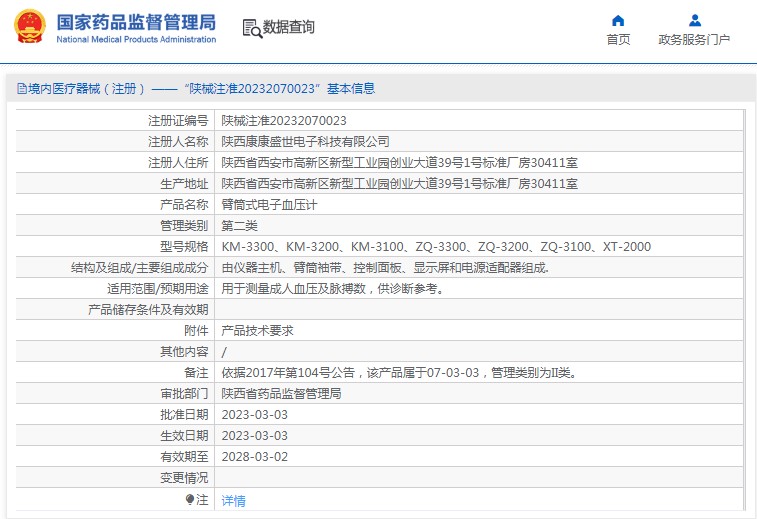Click 陕西省药品监督管理局 approval department
The image size is (757, 519).
pos(281,393)
